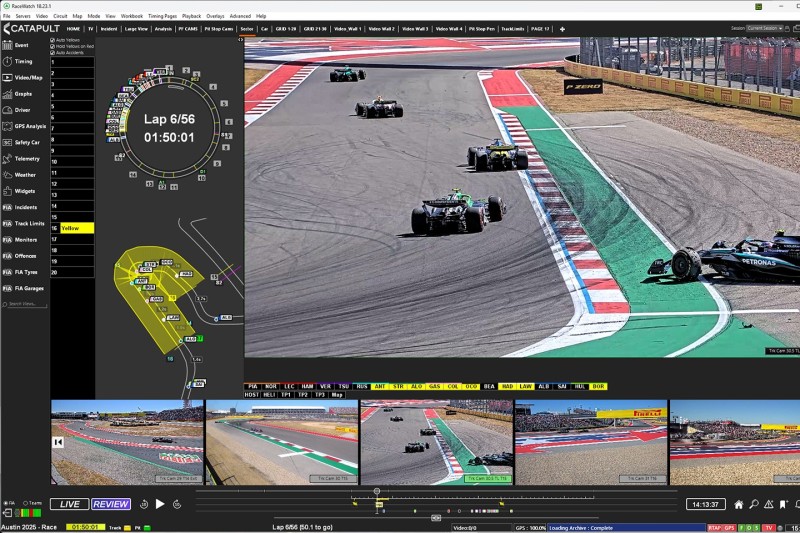The width and height of the screenshot is (800, 533).
Task: Open FIA Track Limits sidebar item
Action: 23,223
